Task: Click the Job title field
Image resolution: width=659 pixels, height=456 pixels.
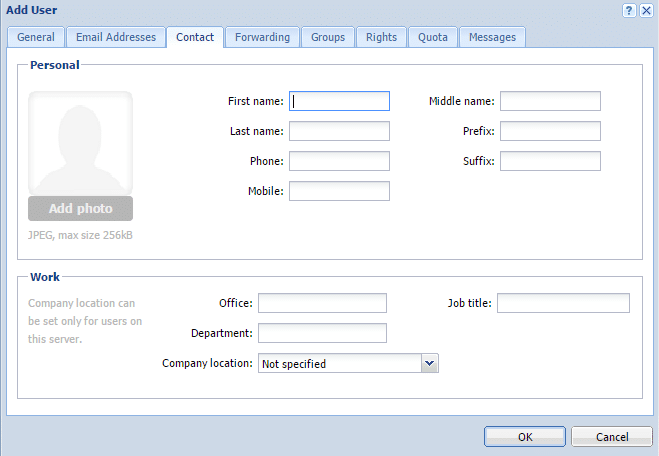Action: tap(563, 303)
